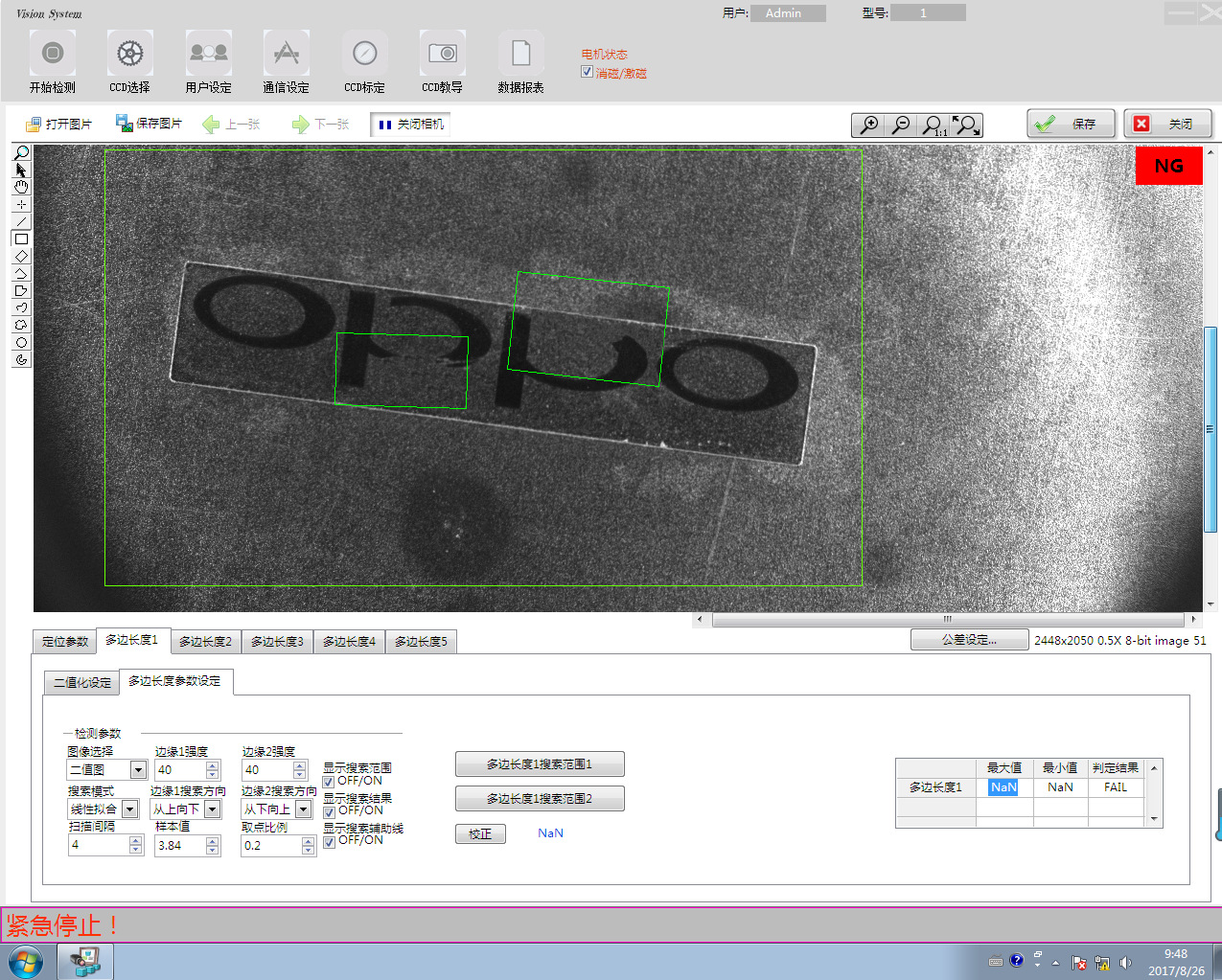Click the 多边长度1搜索范围1 button
This screenshot has height=980, width=1222.
tap(540, 764)
